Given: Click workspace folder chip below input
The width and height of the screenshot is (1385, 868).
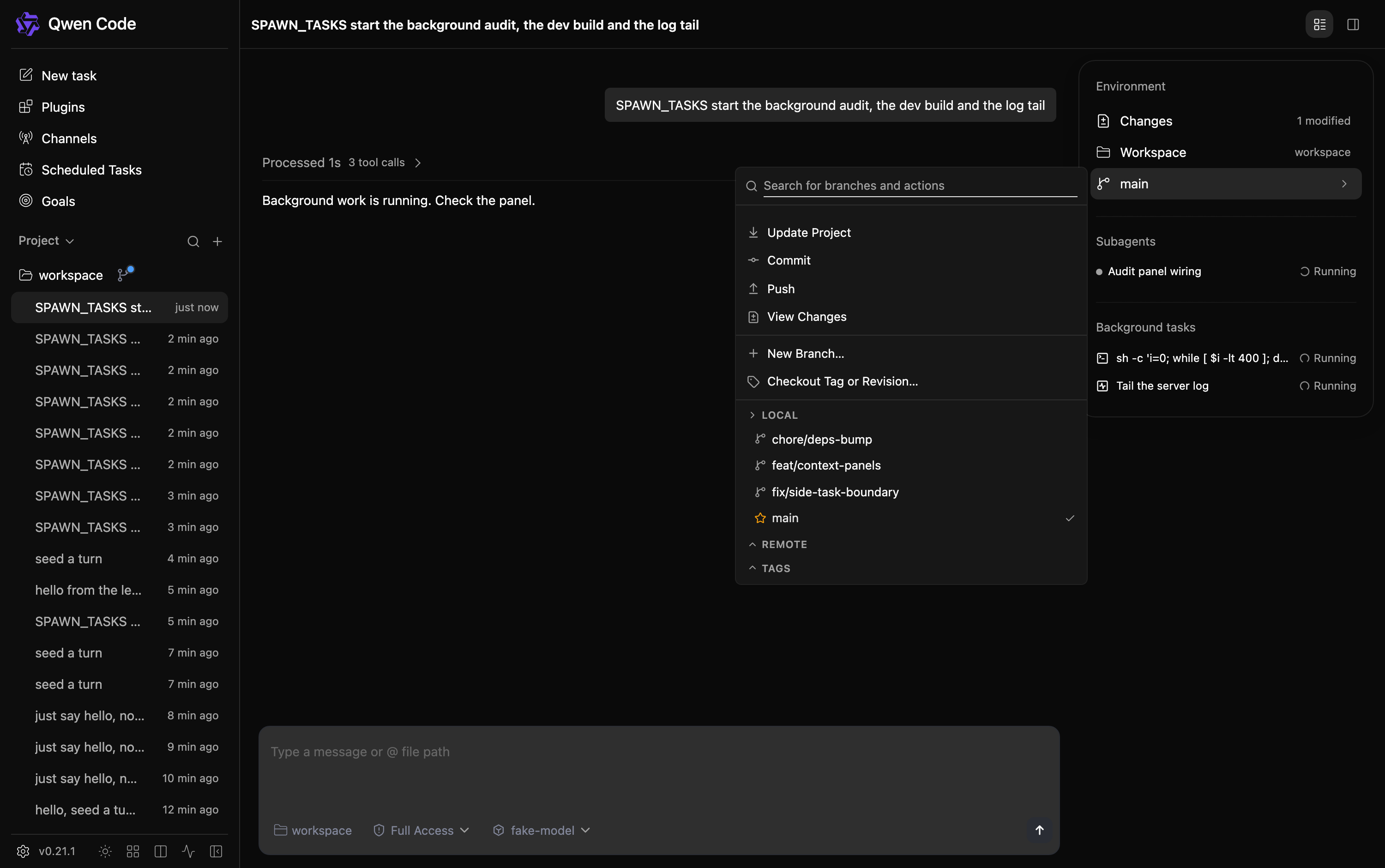Looking at the screenshot, I should (x=313, y=830).
